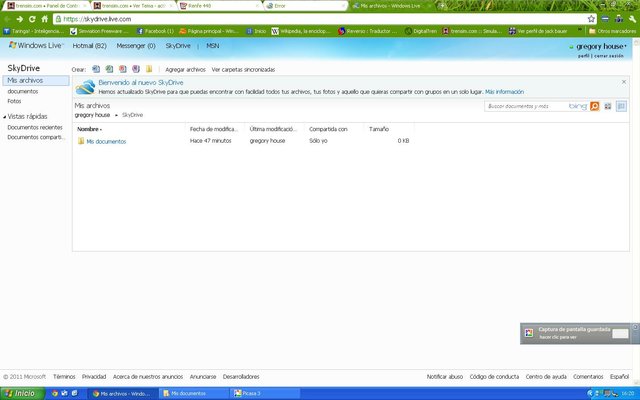Create a new Excel workbook

(x=109, y=69)
